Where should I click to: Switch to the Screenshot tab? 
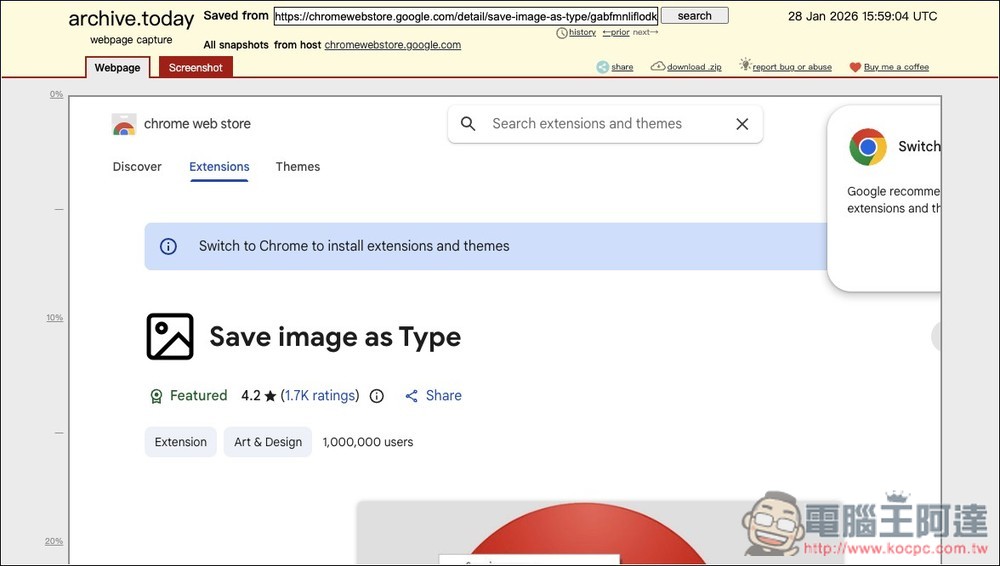click(x=196, y=68)
